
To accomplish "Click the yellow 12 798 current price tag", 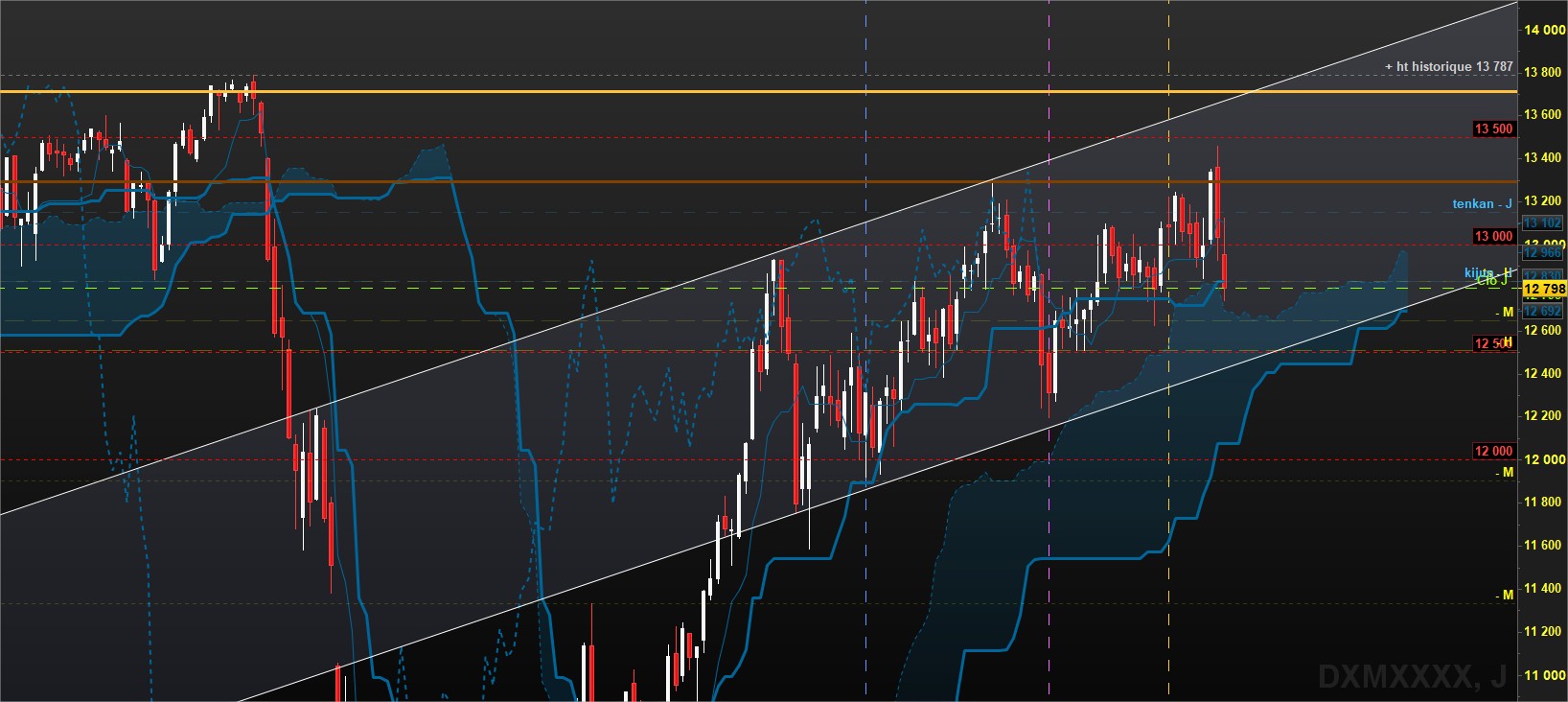I will 1544,289.
